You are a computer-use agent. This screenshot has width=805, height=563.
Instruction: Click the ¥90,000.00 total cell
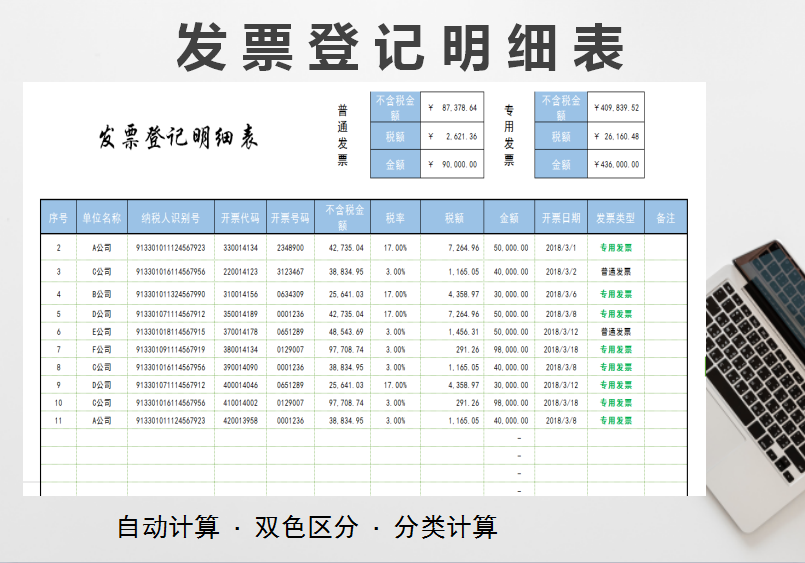coord(452,164)
